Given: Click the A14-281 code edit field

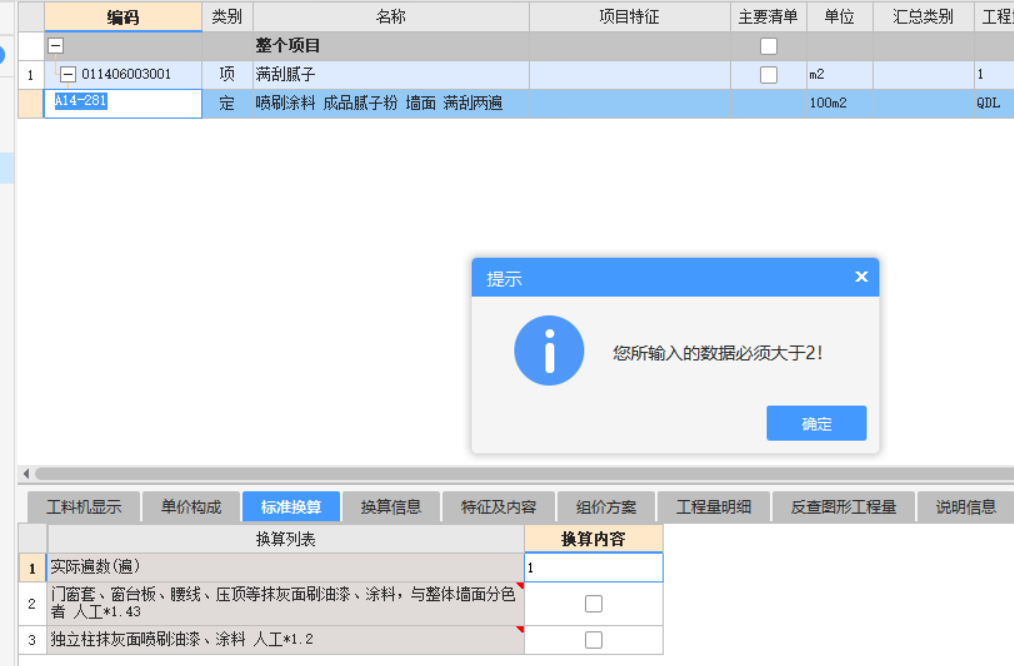Looking at the screenshot, I should (x=123, y=103).
